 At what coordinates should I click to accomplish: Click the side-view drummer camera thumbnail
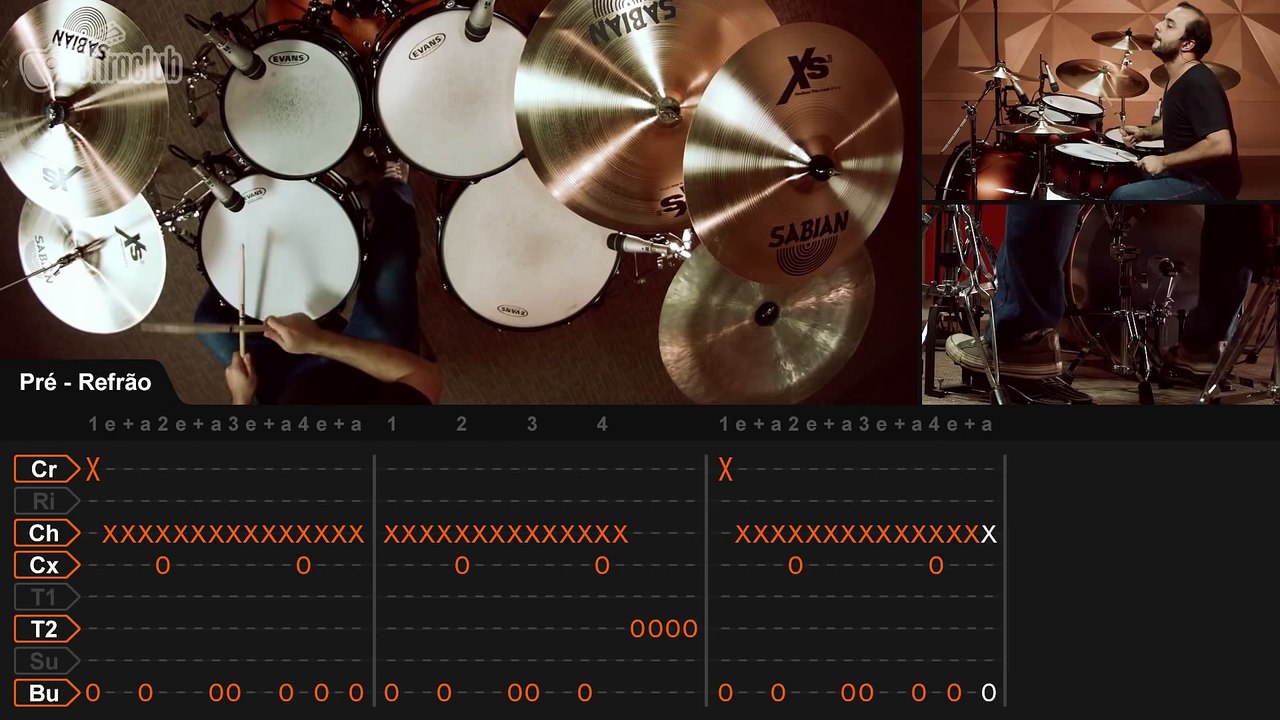(x=1101, y=100)
